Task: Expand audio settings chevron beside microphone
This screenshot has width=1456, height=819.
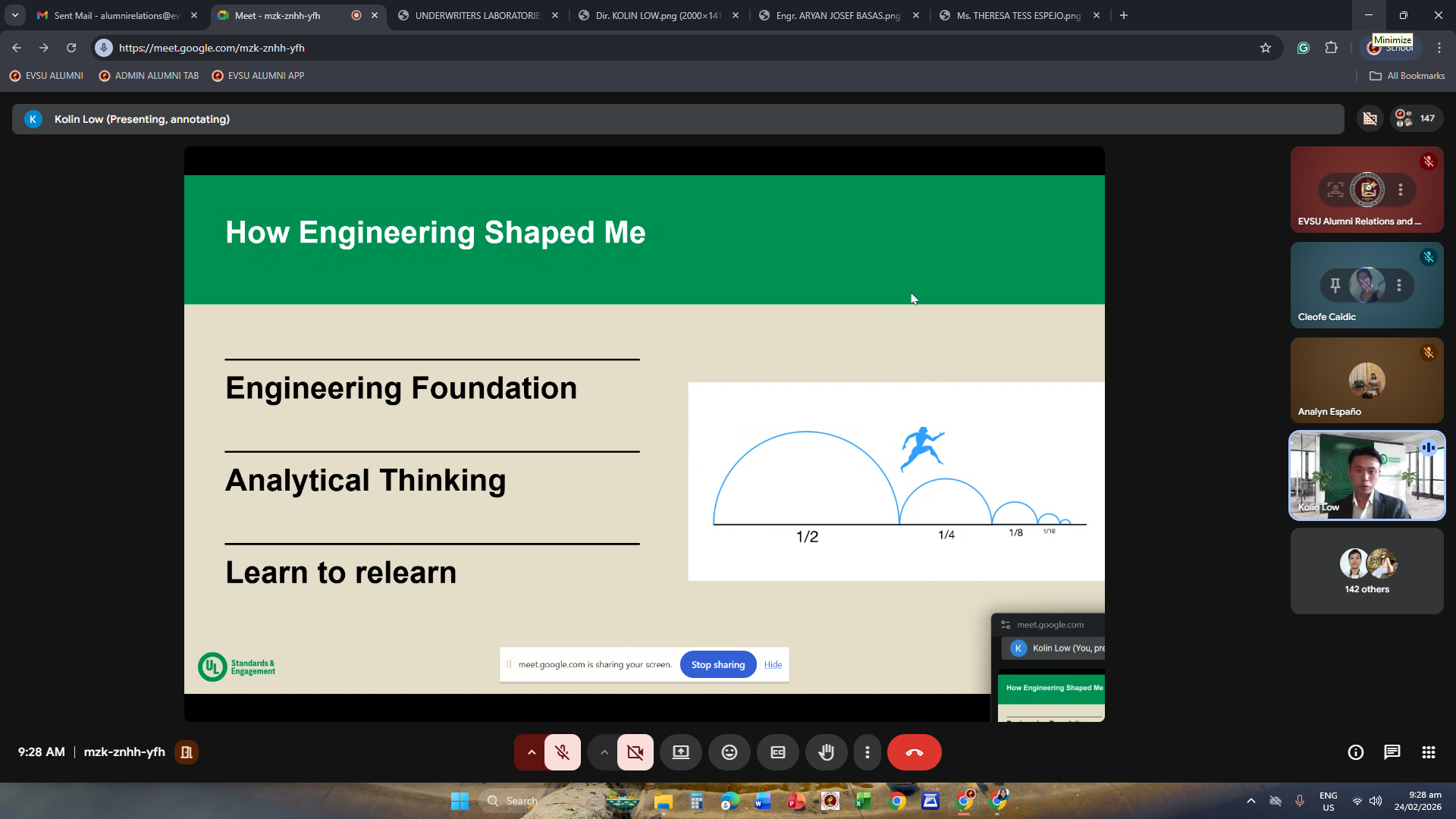Action: (531, 752)
